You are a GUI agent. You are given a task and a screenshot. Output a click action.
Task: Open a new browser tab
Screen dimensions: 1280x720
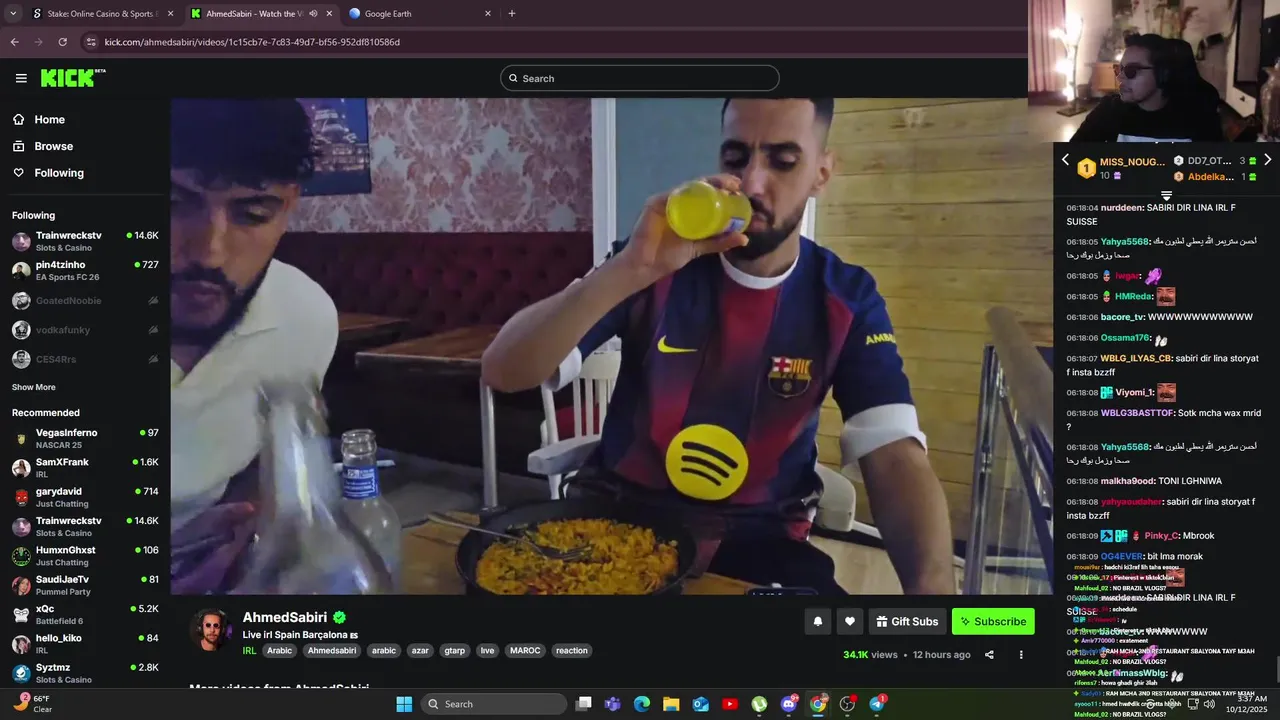(x=512, y=14)
